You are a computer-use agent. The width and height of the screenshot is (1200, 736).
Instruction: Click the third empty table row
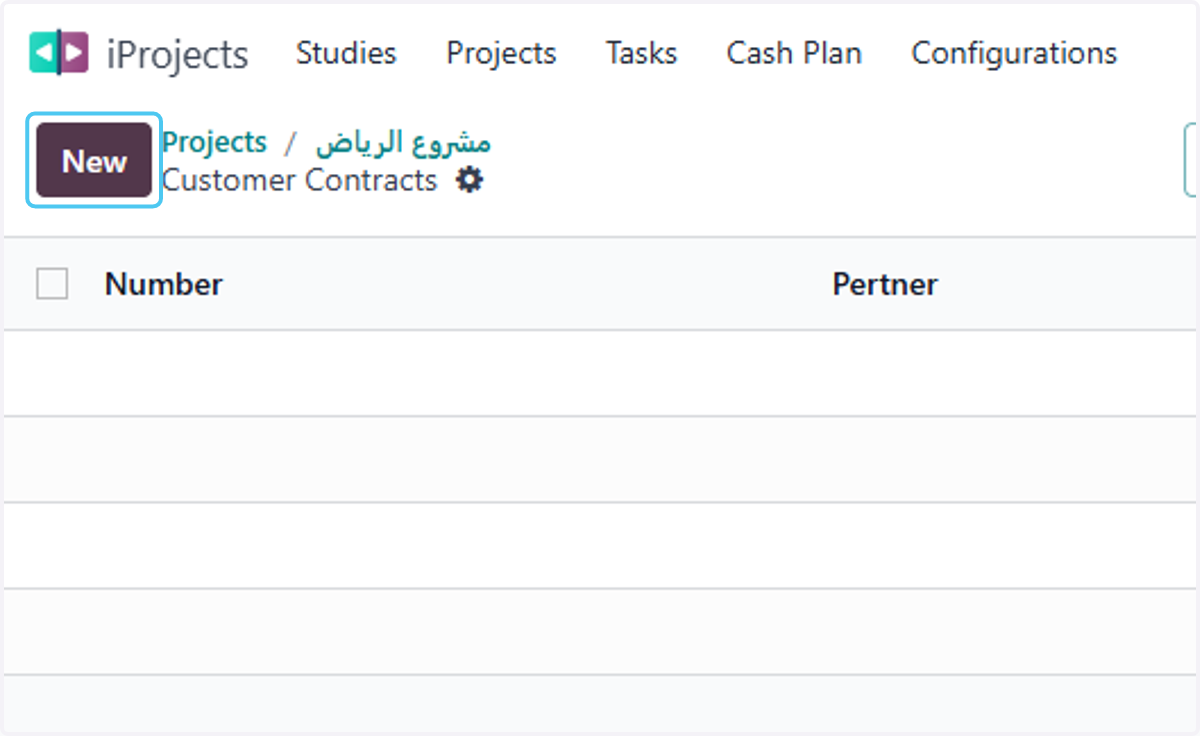point(600,545)
